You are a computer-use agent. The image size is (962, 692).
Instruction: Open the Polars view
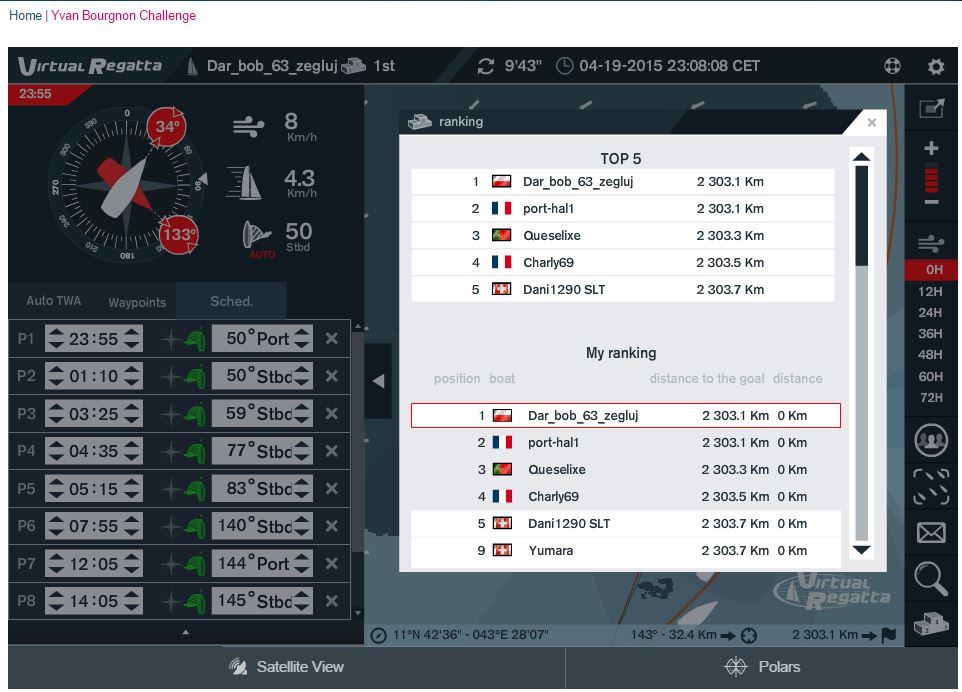point(761,667)
